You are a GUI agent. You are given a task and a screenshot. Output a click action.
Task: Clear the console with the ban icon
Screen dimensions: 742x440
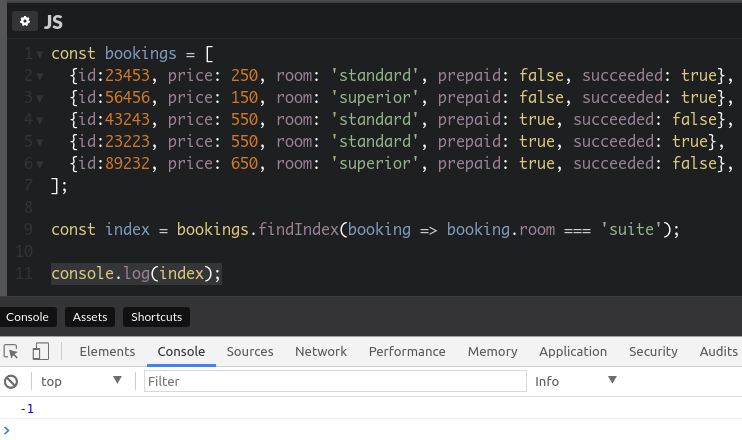tap(11, 381)
